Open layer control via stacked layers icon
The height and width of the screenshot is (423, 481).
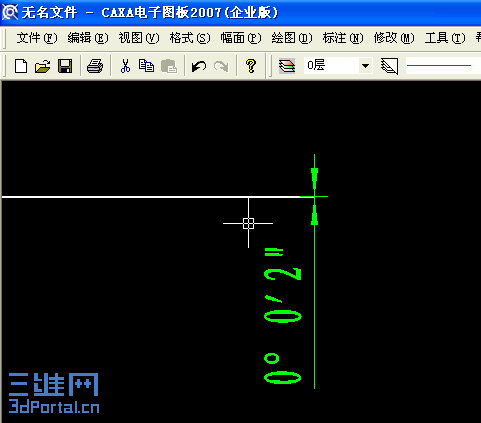pyautogui.click(x=287, y=66)
